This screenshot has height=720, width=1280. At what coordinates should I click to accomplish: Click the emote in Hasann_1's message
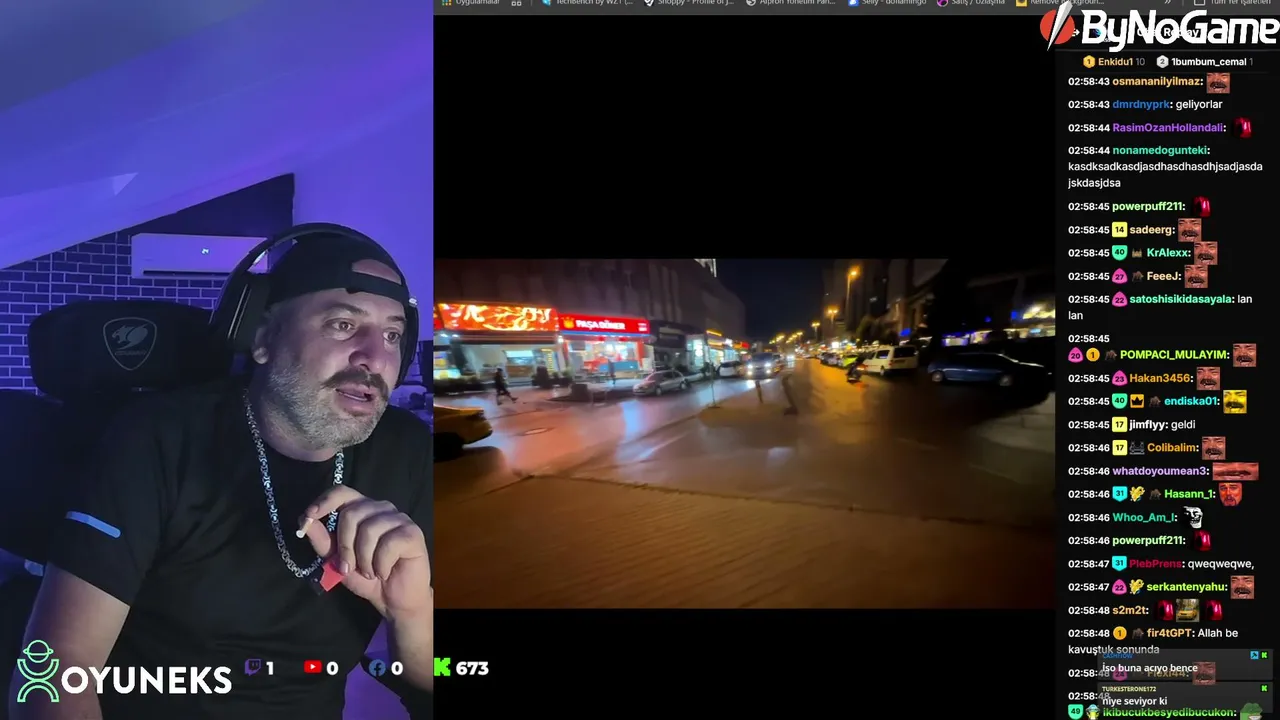[x=1230, y=494]
